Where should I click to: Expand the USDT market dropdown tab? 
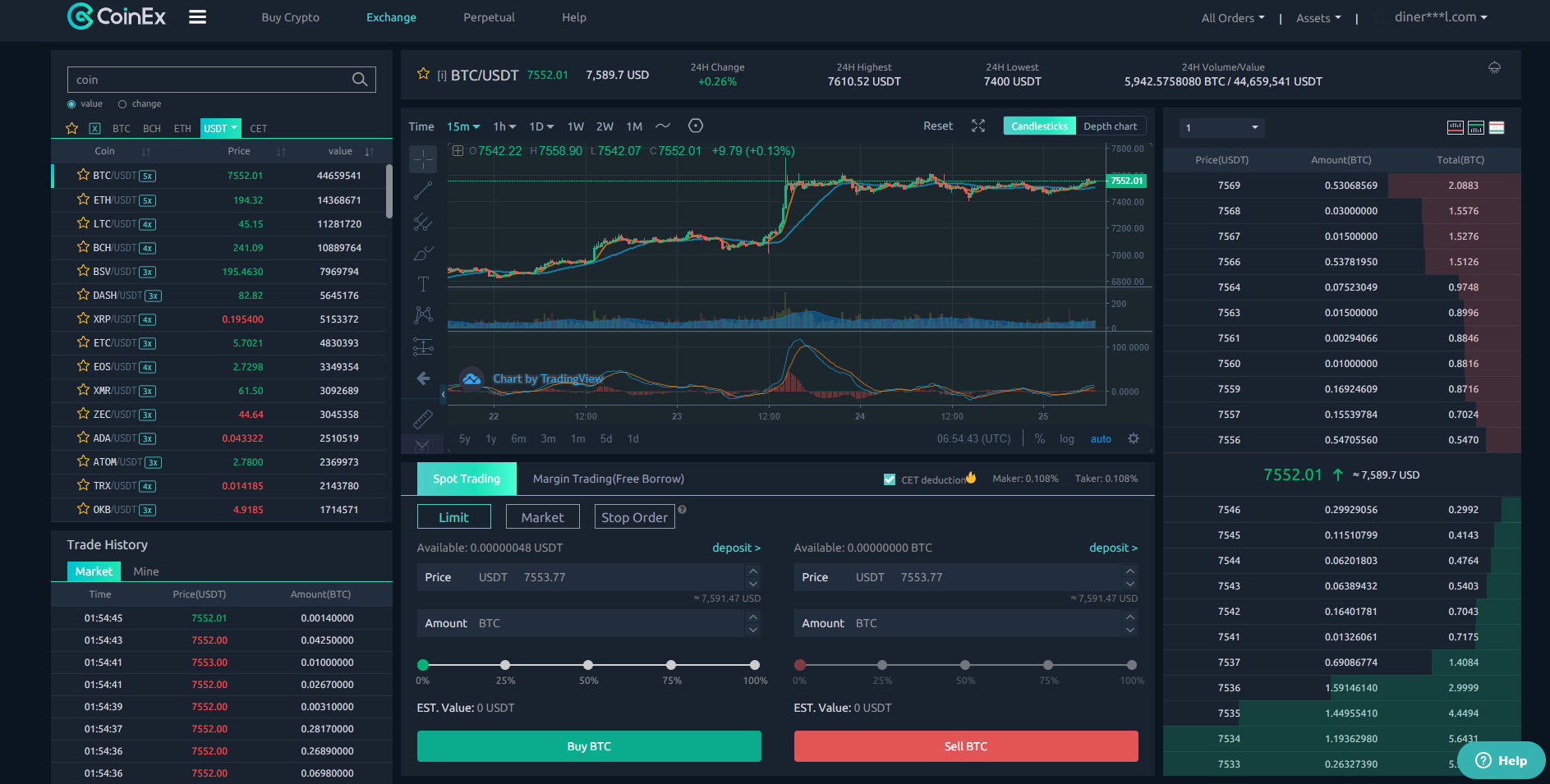click(x=220, y=128)
